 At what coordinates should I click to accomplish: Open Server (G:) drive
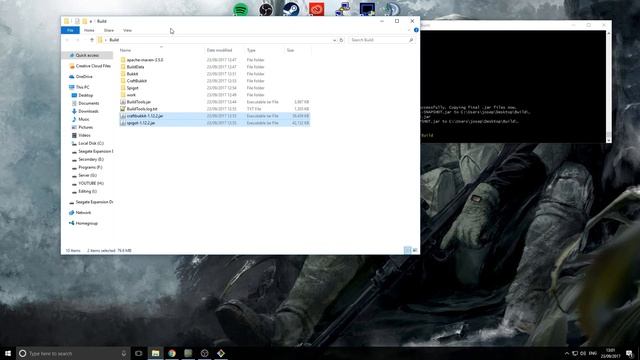87,175
